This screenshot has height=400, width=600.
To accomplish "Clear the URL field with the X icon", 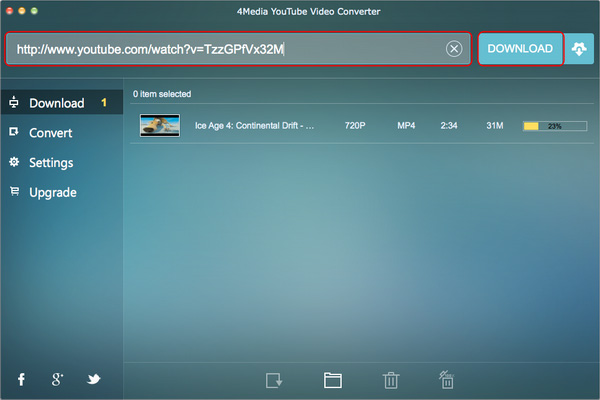I will click(454, 49).
